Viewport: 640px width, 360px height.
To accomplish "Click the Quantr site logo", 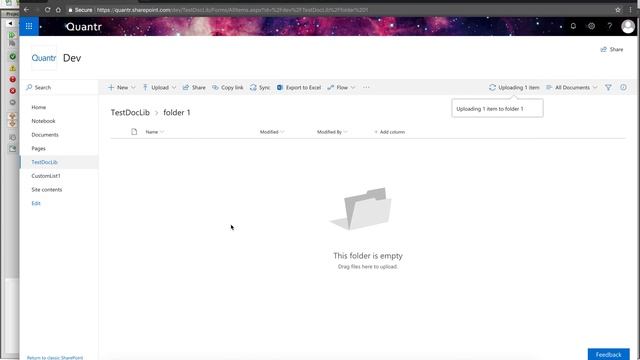I will click(44, 58).
